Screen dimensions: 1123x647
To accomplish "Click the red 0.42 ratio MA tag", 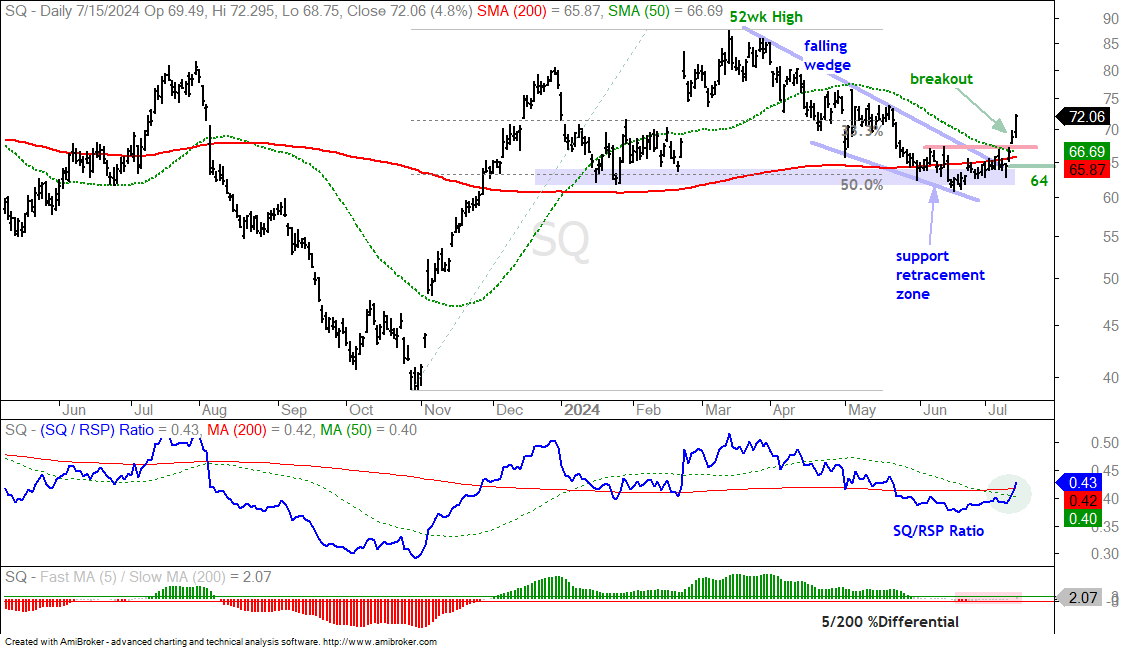I will (1083, 501).
